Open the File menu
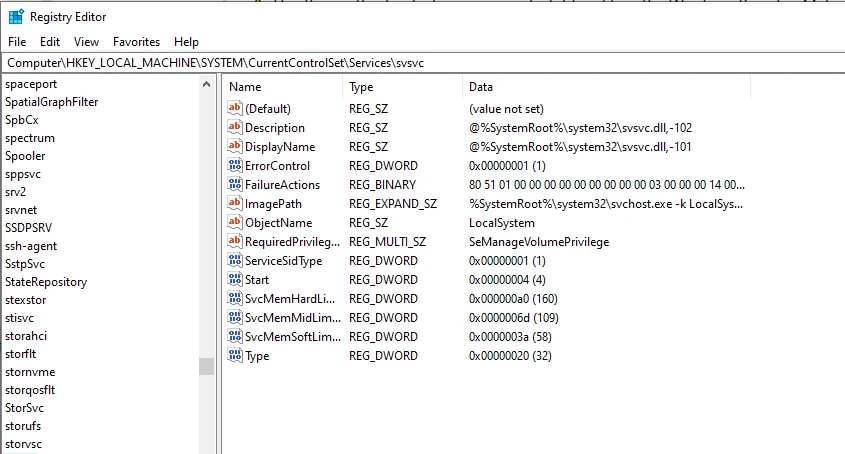 click(x=17, y=42)
